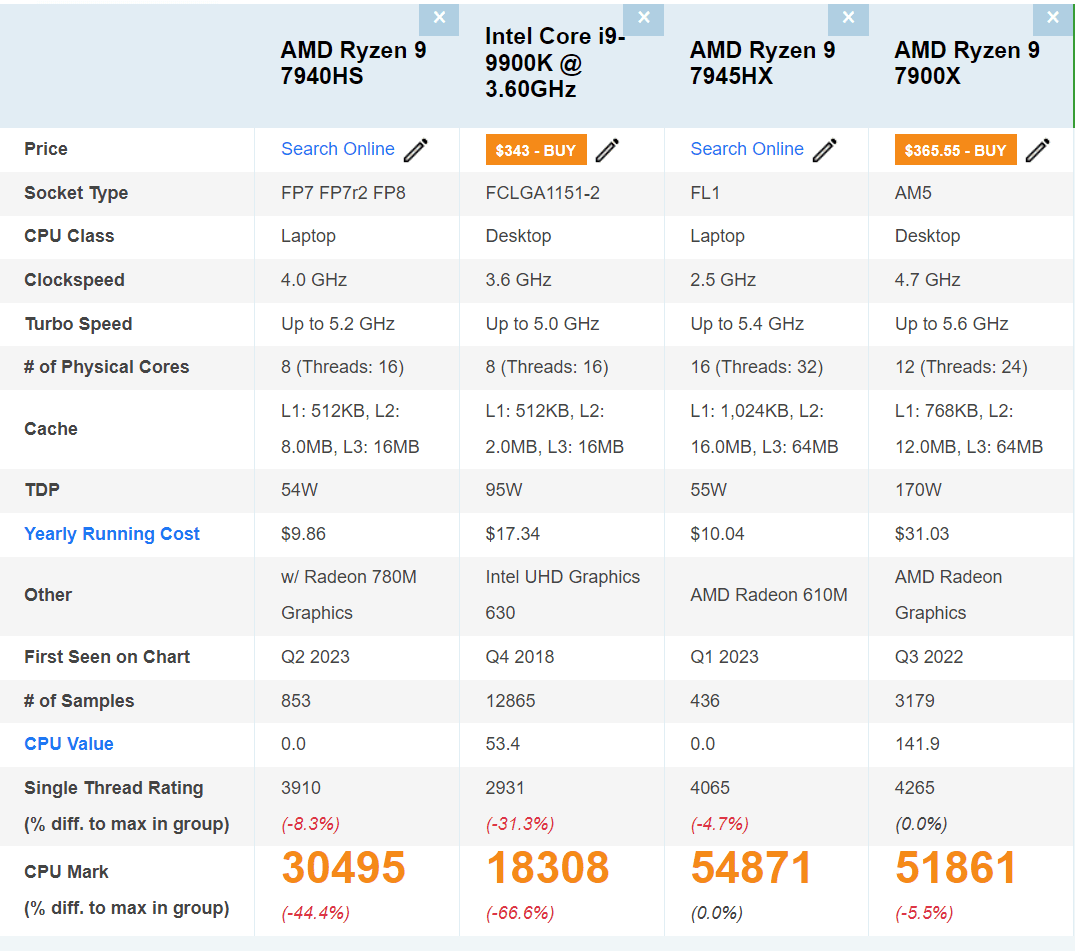The image size is (1075, 951).
Task: Click yearly running cost $17.34
Action: click(x=513, y=534)
